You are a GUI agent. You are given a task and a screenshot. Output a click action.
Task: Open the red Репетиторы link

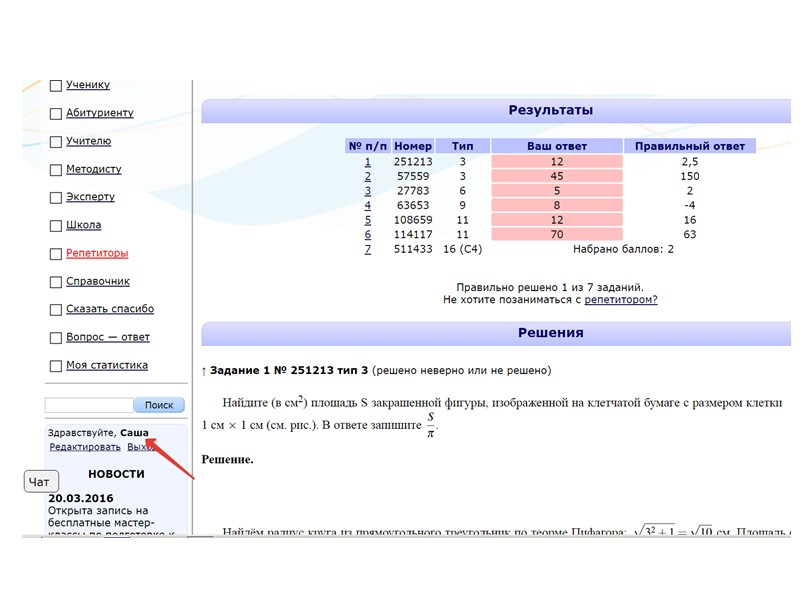(97, 253)
